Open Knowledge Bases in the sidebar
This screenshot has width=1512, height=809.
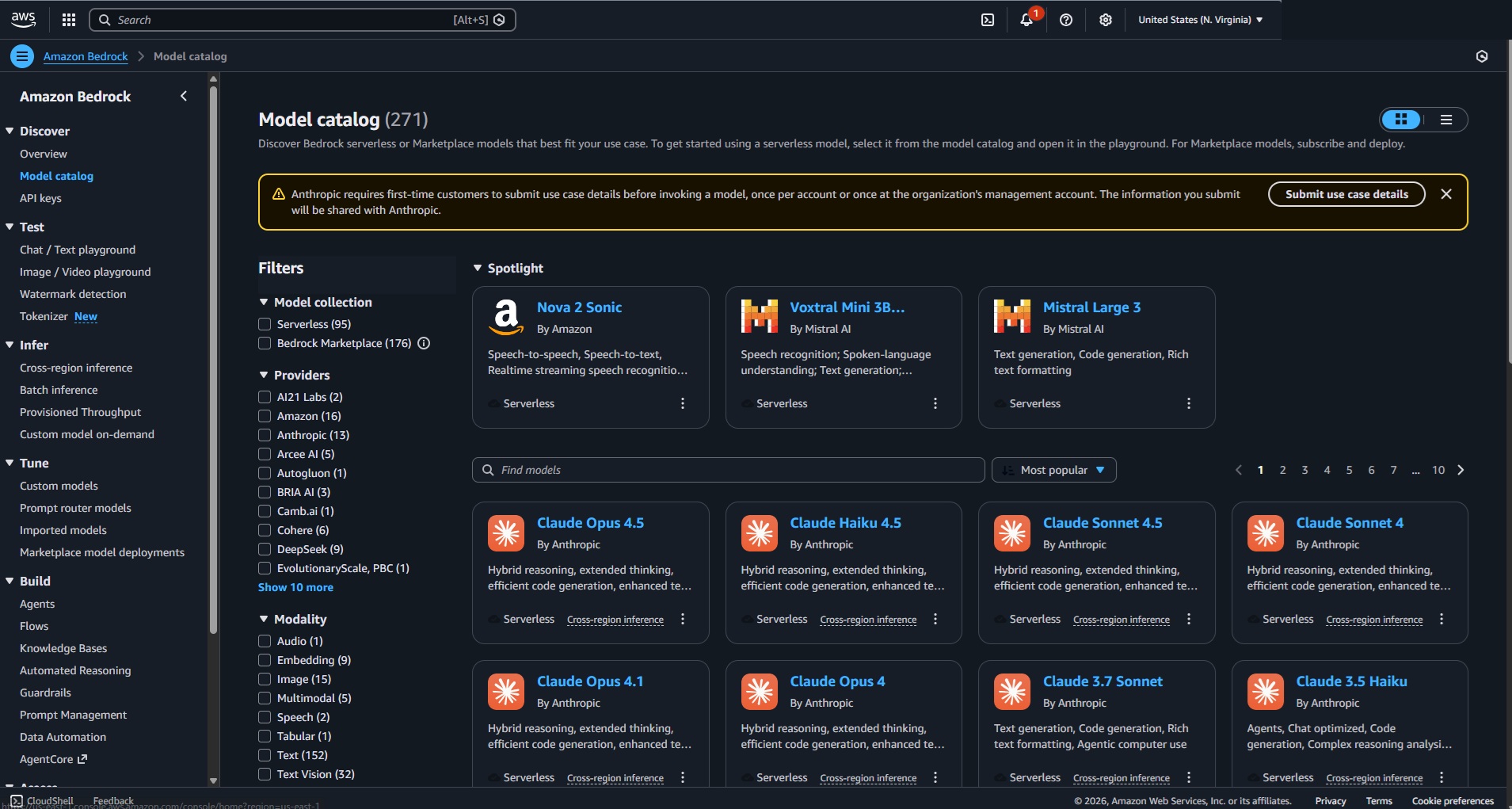[63, 648]
